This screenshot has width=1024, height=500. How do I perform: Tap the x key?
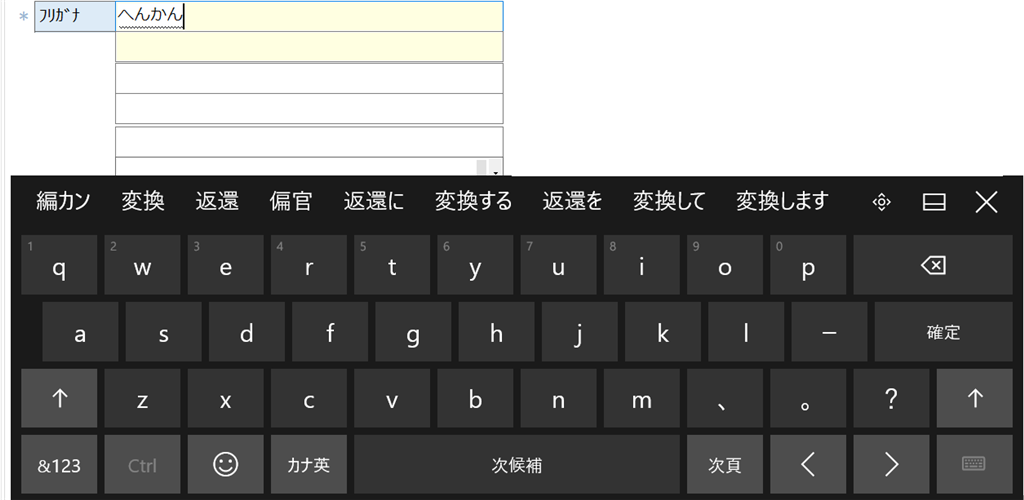(x=225, y=398)
